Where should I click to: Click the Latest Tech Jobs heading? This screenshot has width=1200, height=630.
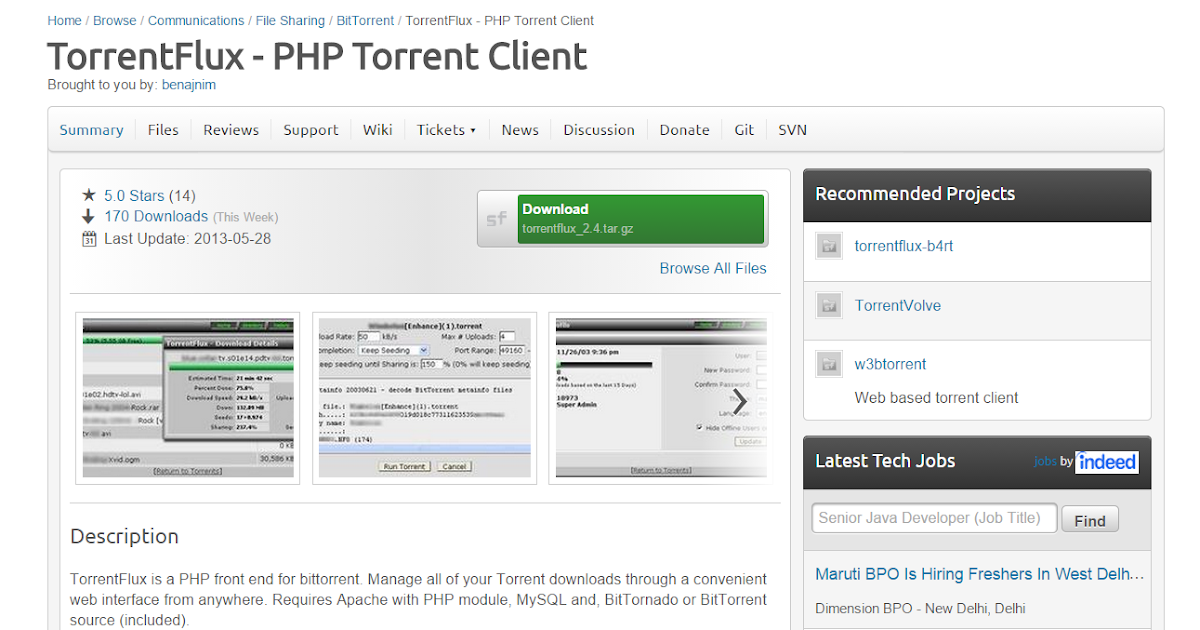[885, 461]
